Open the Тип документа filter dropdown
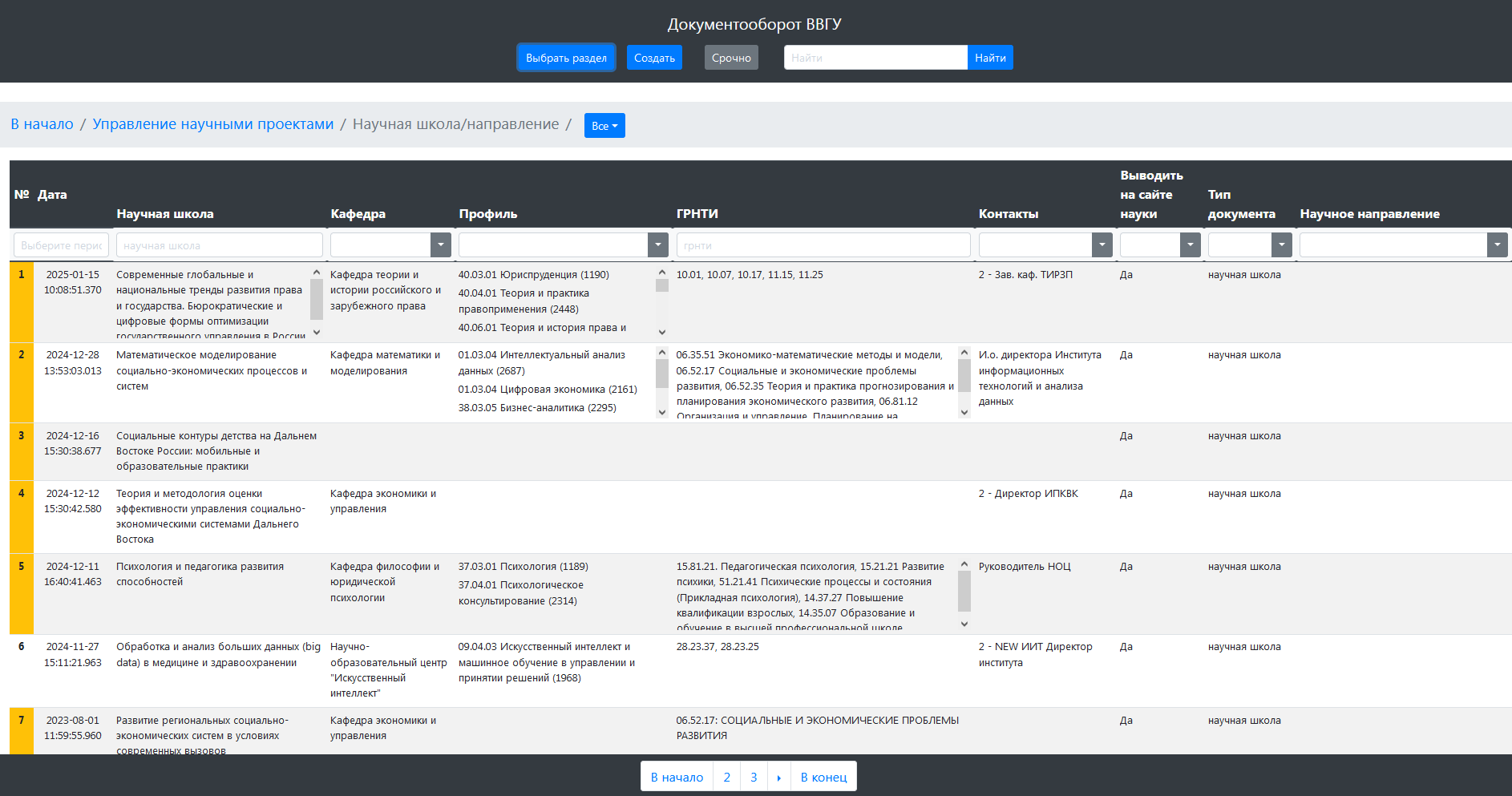This screenshot has height=796, width=1512. click(1281, 245)
